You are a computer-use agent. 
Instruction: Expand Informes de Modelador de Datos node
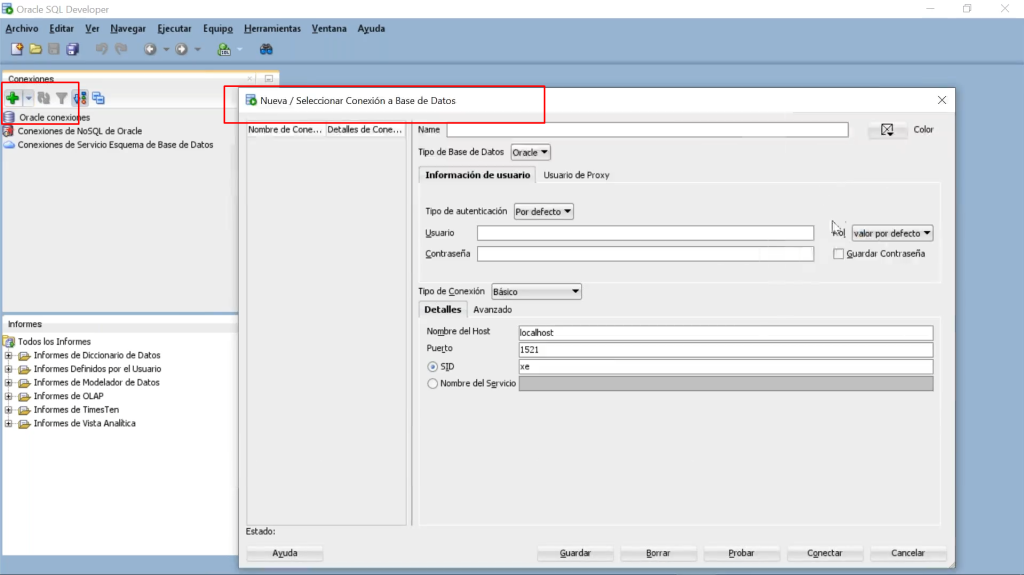pos(8,382)
